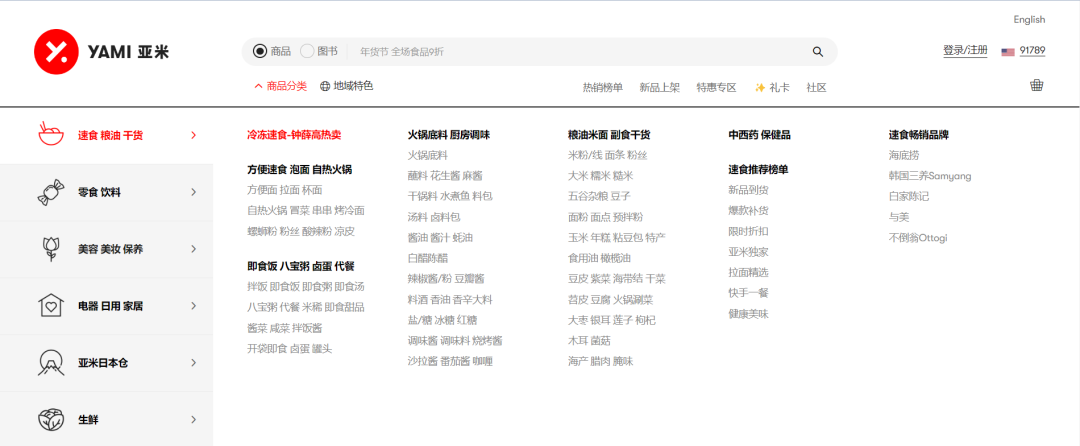The height and width of the screenshot is (446, 1080).
Task: Click the flower icon for 美容 美妆 保养
Action: point(50,249)
